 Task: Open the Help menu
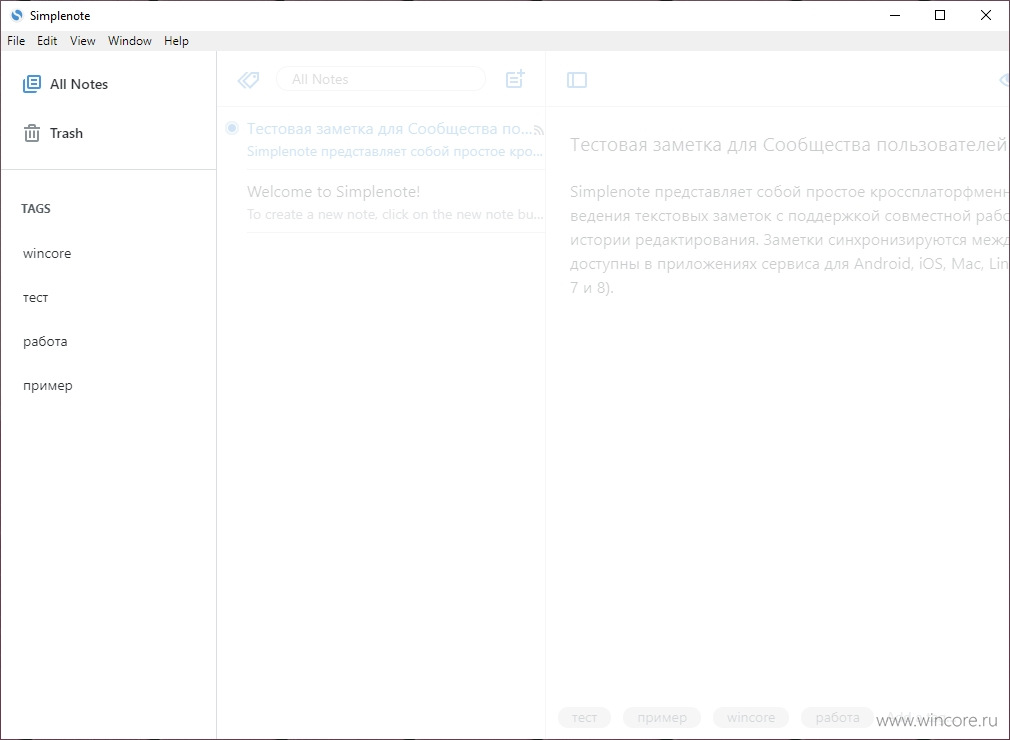click(176, 41)
